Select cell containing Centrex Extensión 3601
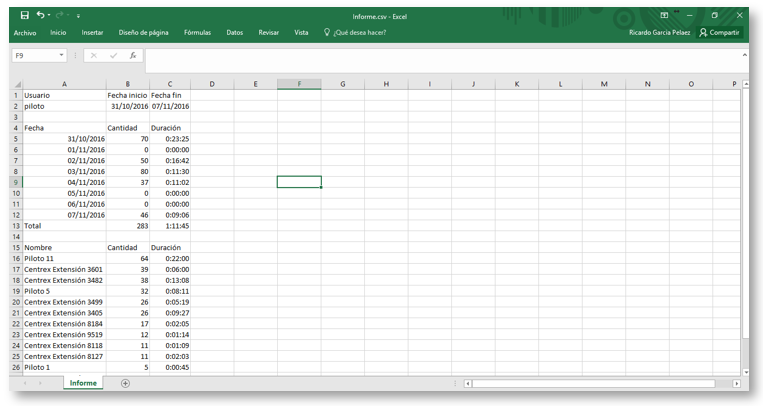This screenshot has width=763, height=406. (64, 269)
